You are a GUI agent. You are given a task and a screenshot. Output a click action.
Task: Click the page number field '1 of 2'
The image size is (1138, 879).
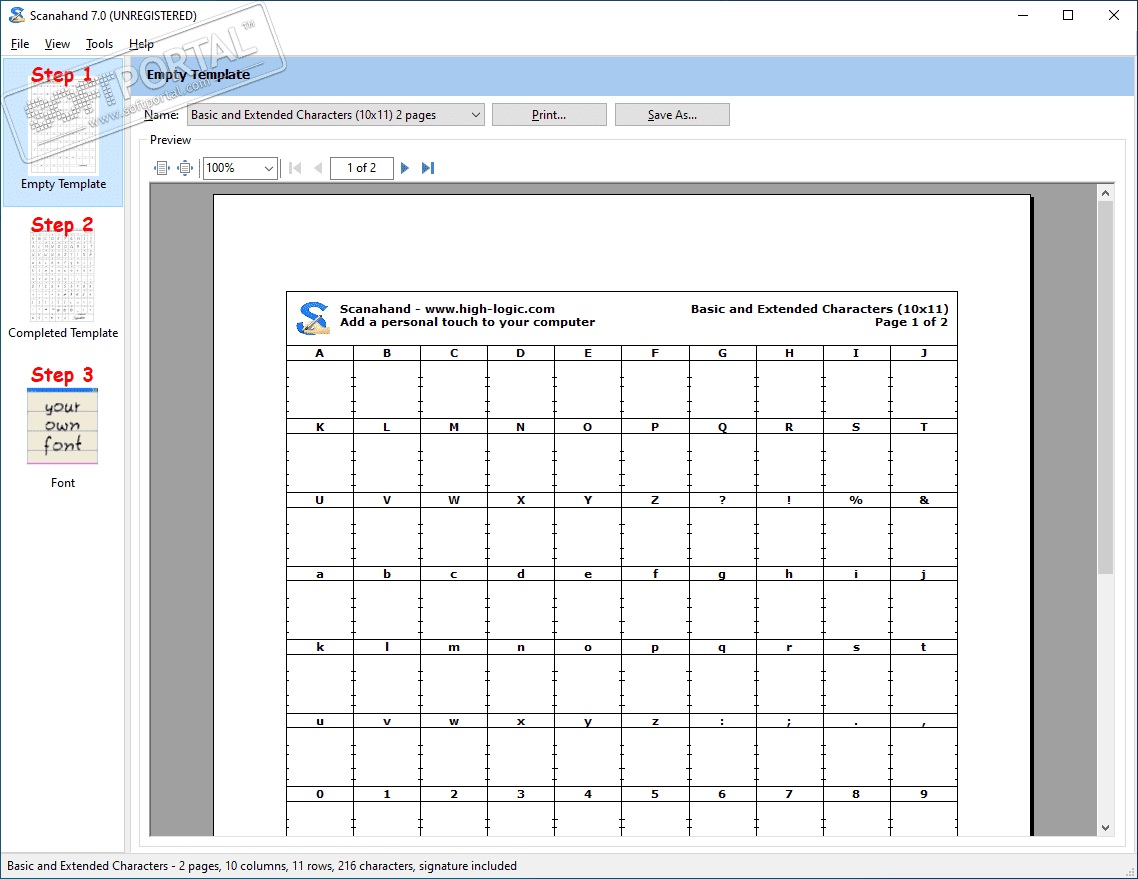(361, 168)
